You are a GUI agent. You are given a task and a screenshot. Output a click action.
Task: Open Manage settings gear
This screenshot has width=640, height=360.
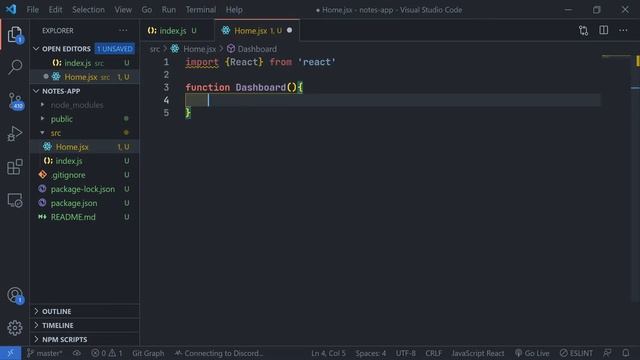click(x=15, y=328)
